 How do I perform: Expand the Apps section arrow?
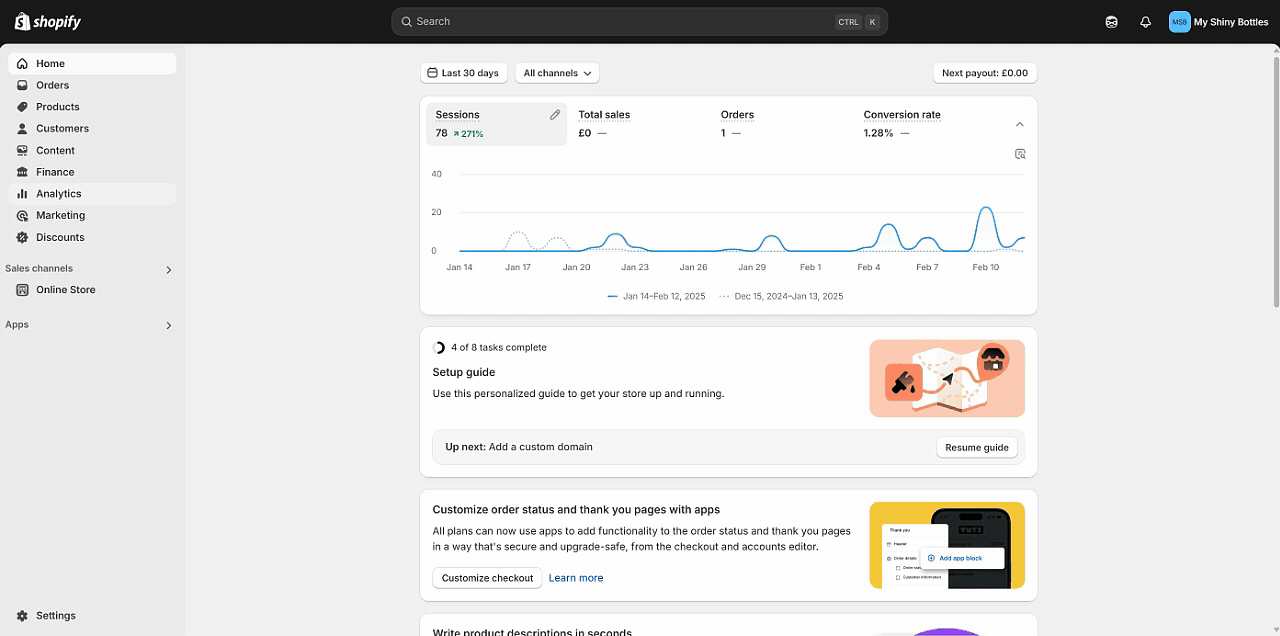tap(168, 326)
